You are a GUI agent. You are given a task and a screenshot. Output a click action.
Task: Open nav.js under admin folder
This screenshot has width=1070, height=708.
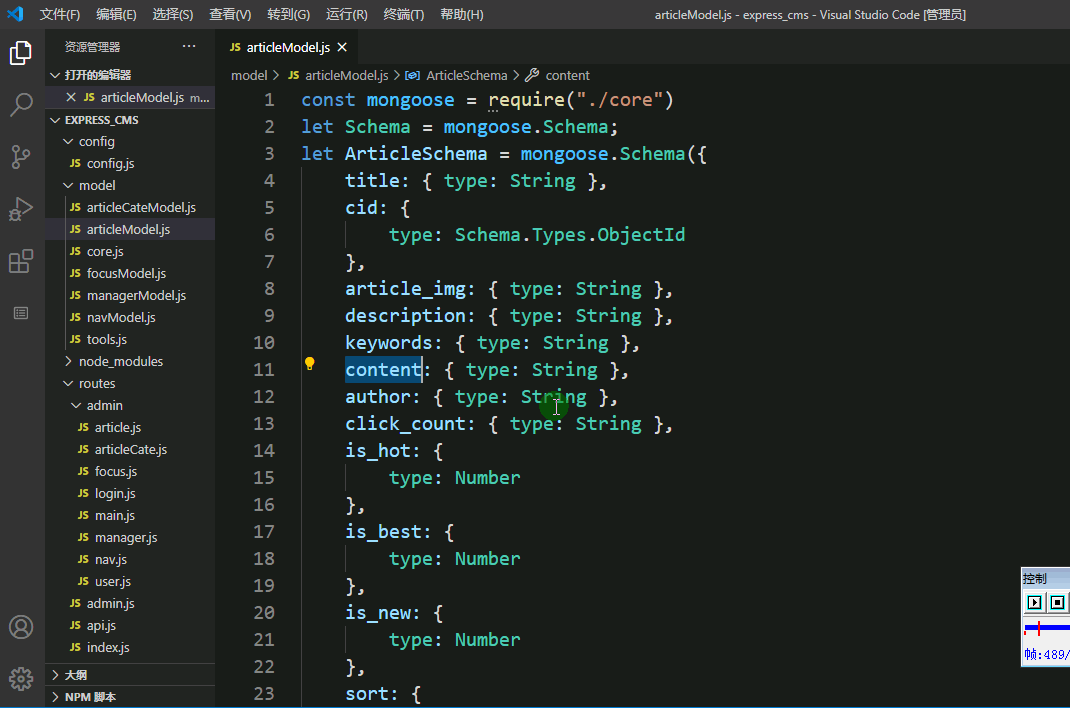click(x=130, y=559)
